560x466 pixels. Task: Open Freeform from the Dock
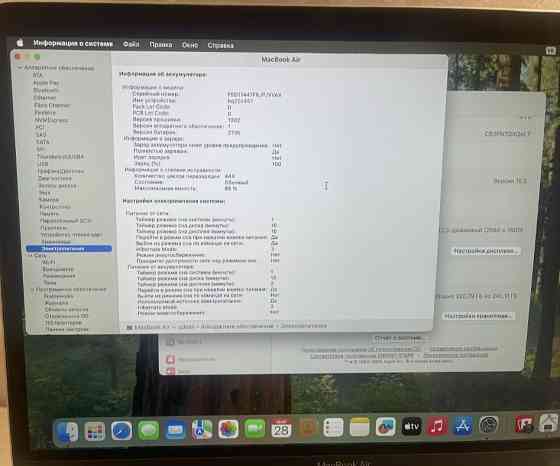click(x=385, y=426)
